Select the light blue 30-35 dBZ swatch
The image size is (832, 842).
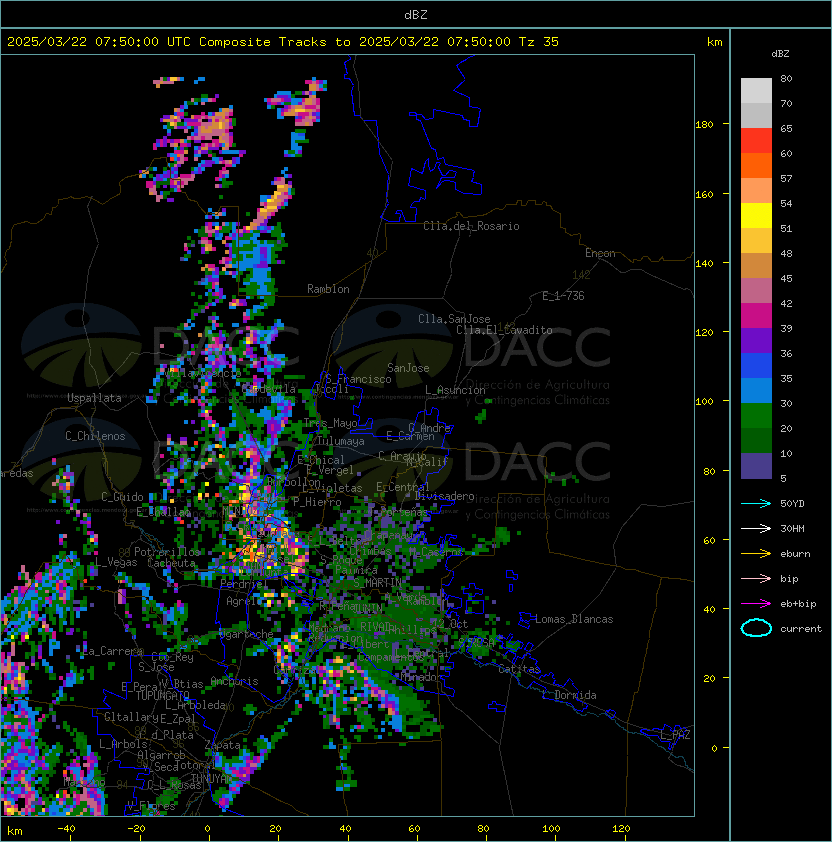click(x=756, y=390)
